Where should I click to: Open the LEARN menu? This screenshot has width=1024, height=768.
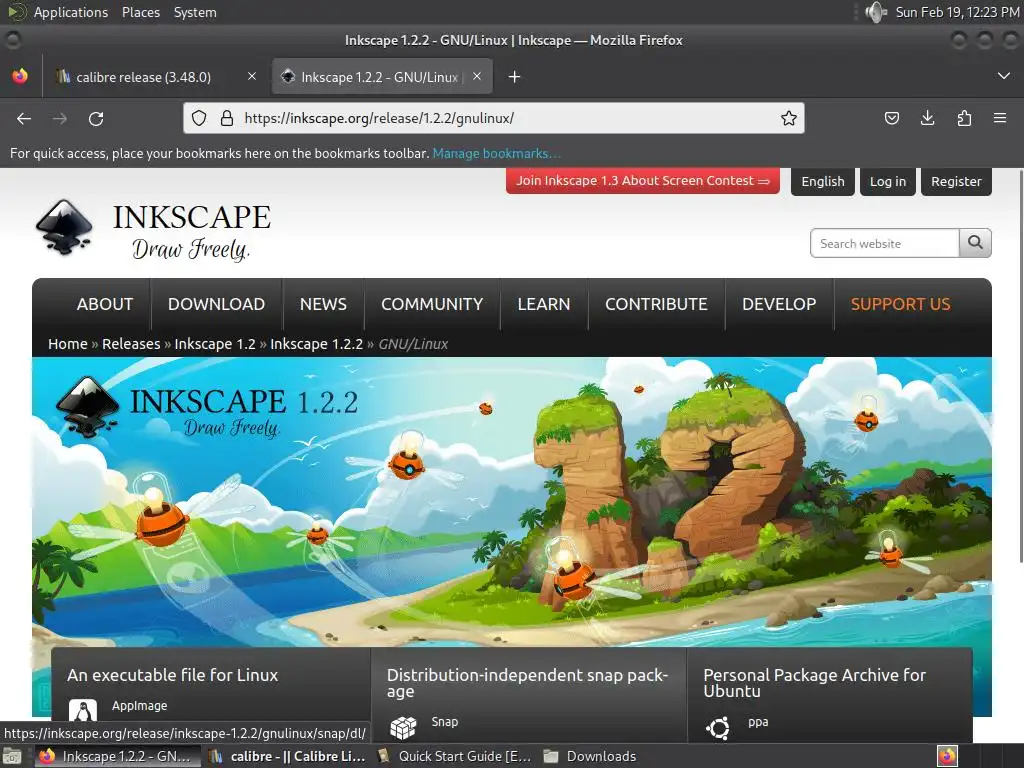tap(543, 304)
